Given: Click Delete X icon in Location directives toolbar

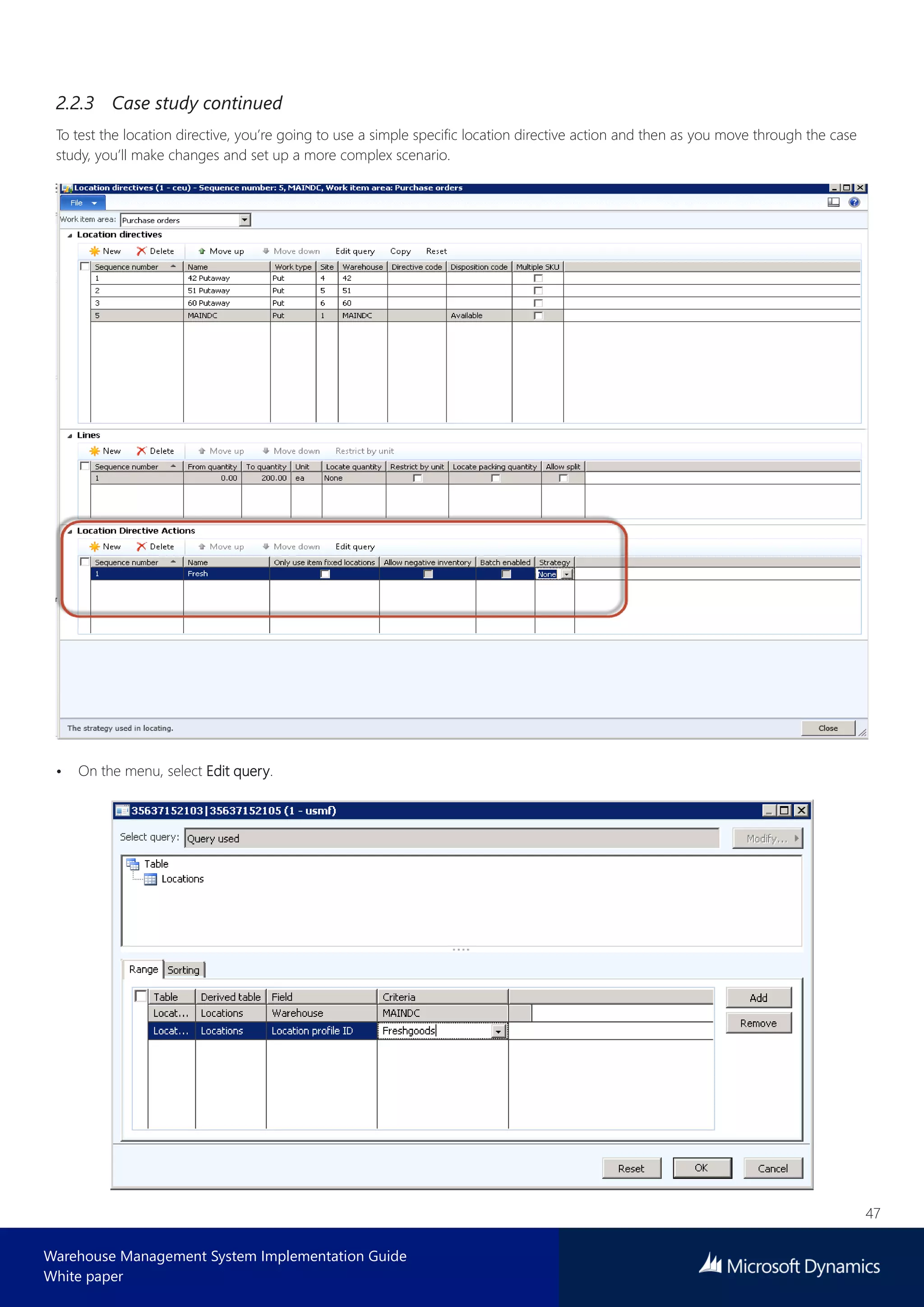Looking at the screenshot, I should pyautogui.click(x=141, y=251).
